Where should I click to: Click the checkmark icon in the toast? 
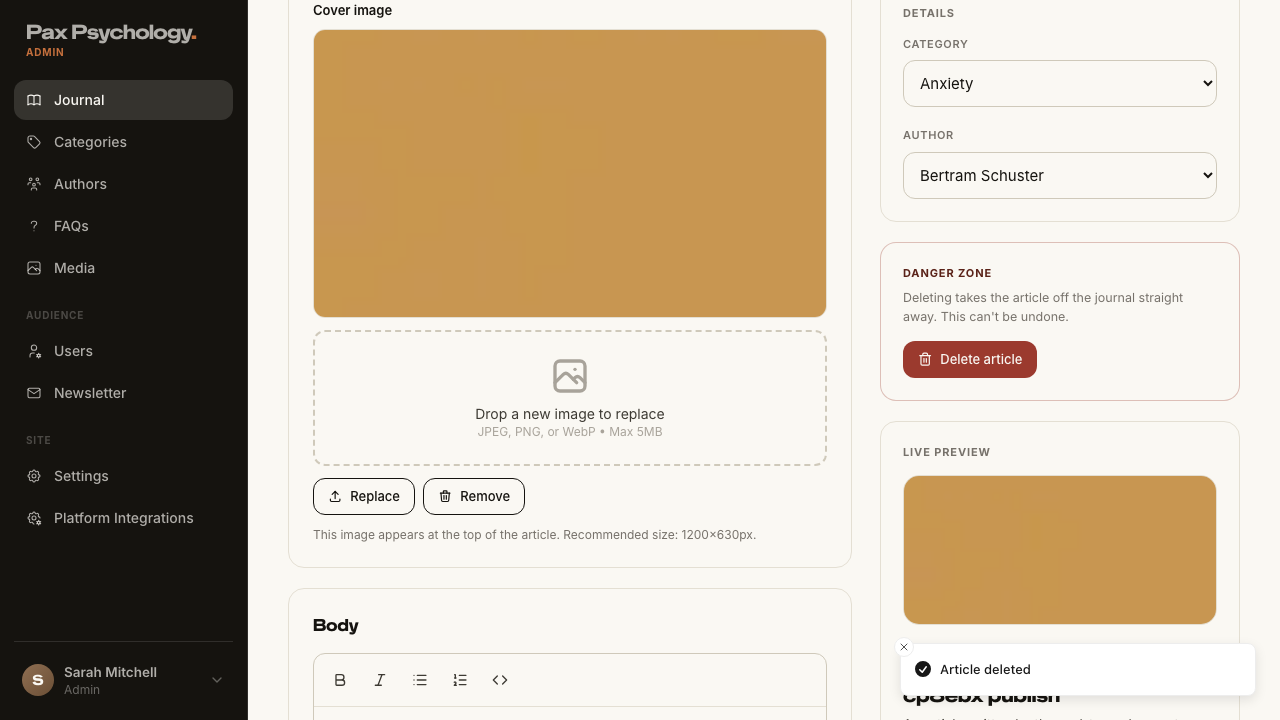point(923,669)
